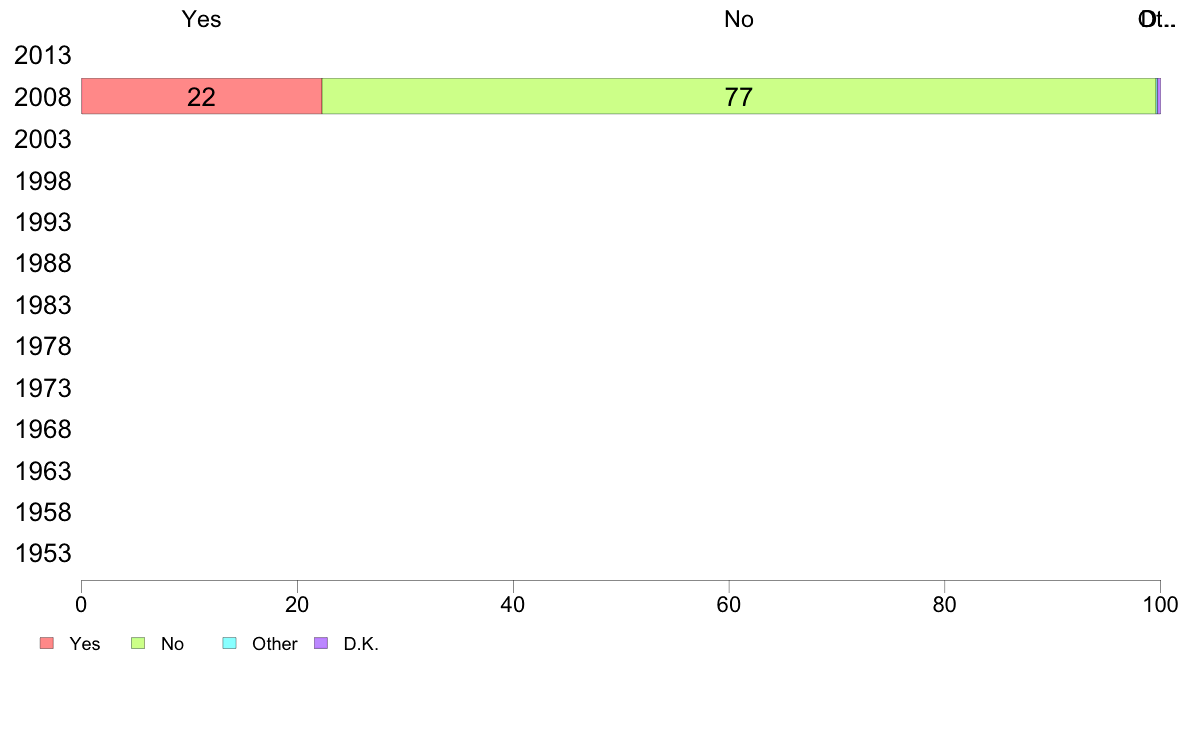Screen dimensions: 1188x736
Task: Click the No column header at top
Action: tap(739, 19)
